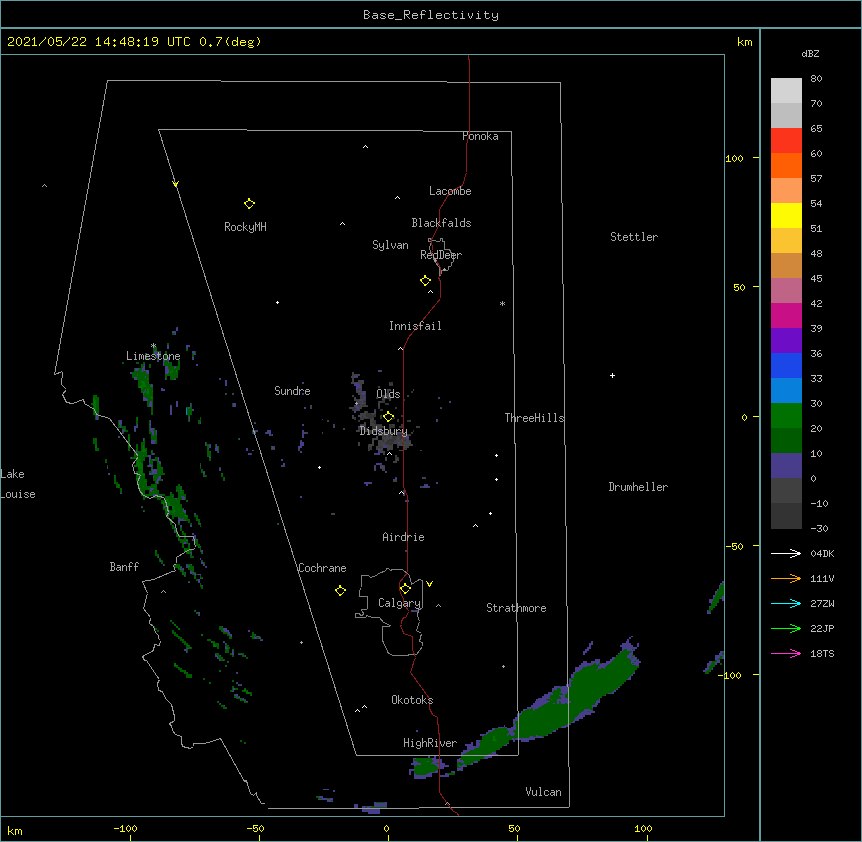The width and height of the screenshot is (862, 842).
Task: Click the Stettler label
Action: click(634, 237)
